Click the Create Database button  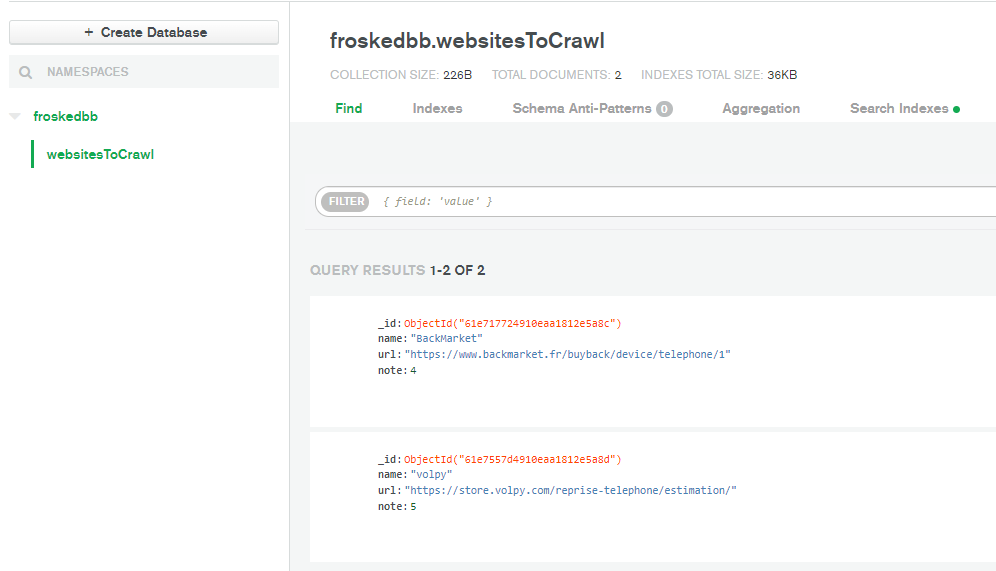[144, 32]
